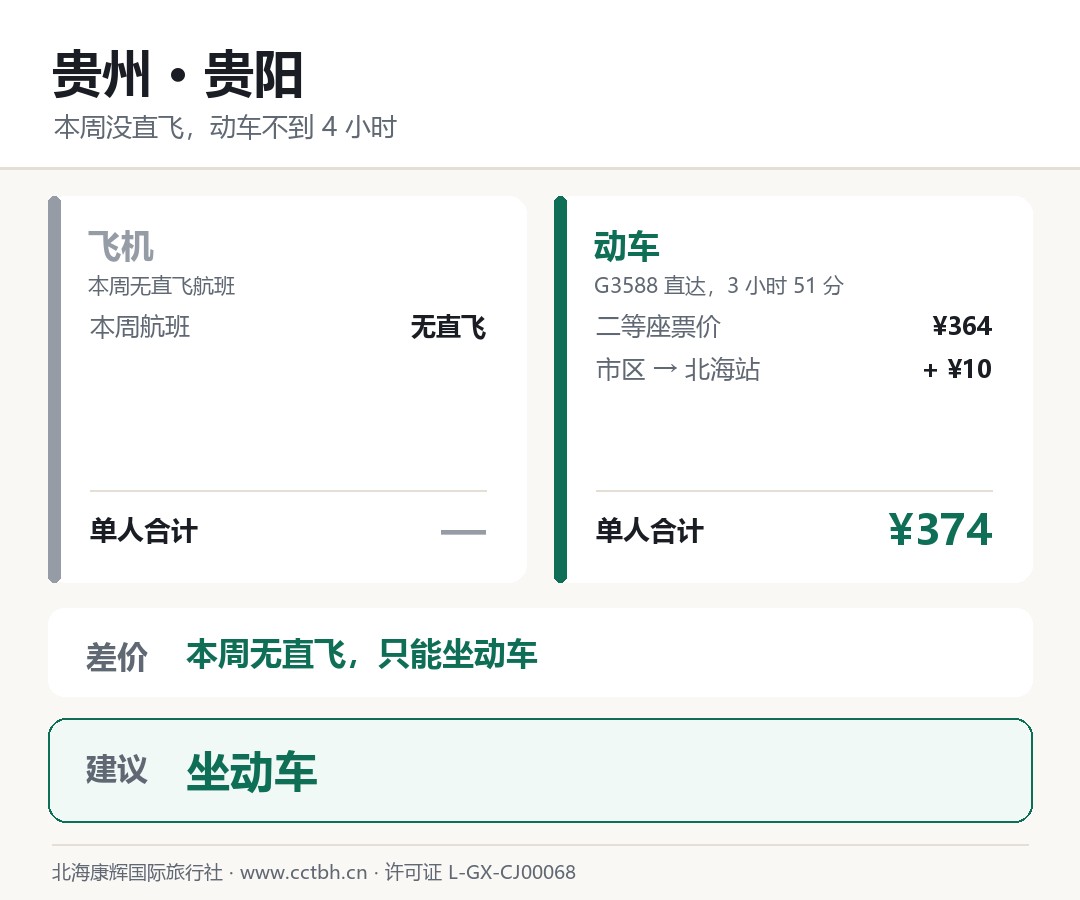The height and width of the screenshot is (900, 1080).
Task: Click the recommendation 坐动车
Action: coord(251,771)
